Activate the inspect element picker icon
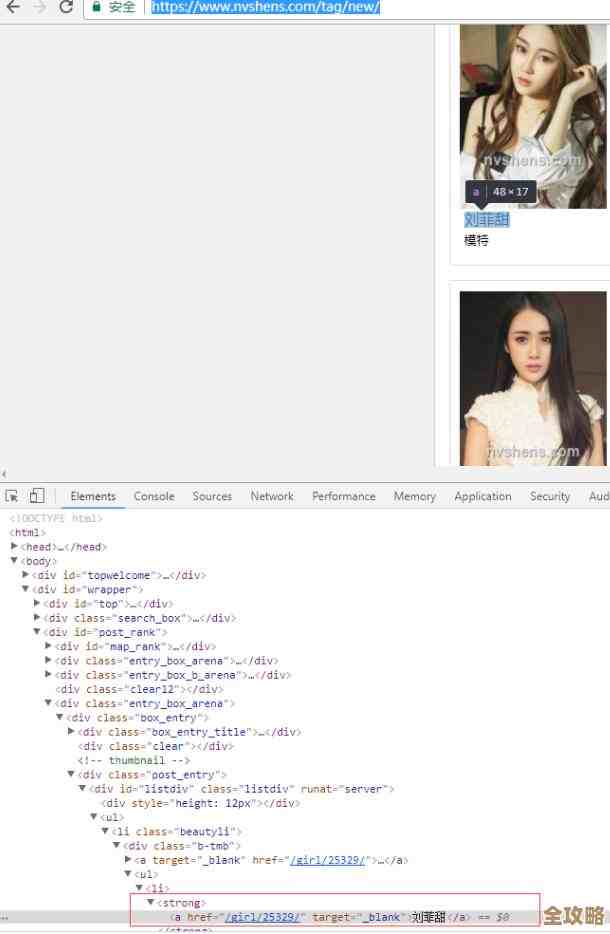The image size is (610, 934). pyautogui.click(x=12, y=496)
